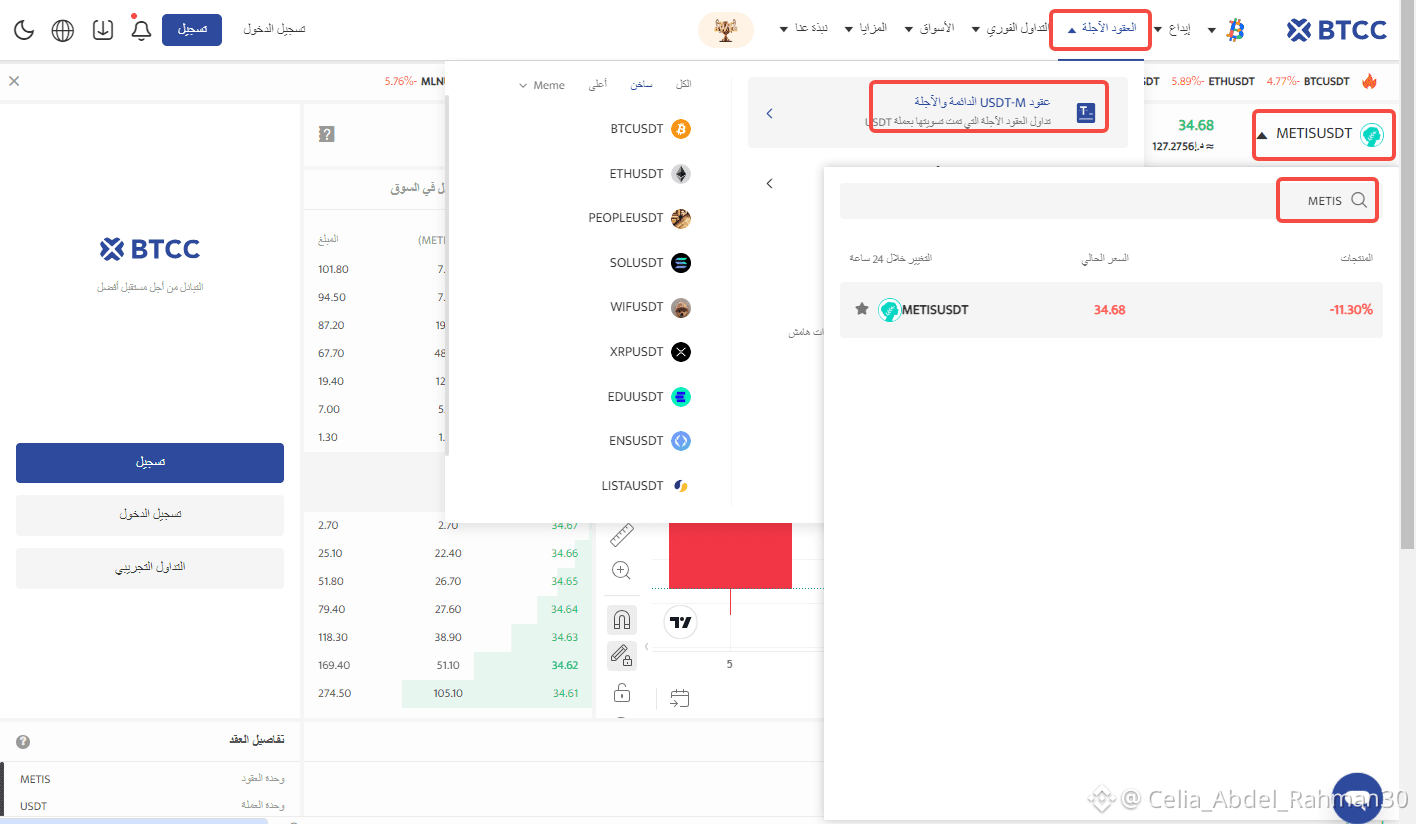
Task: Click the search magnifier icon
Action: [x=1359, y=200]
